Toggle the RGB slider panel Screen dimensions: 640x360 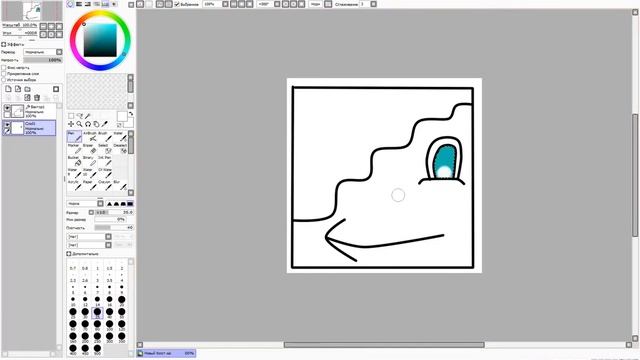79,4
